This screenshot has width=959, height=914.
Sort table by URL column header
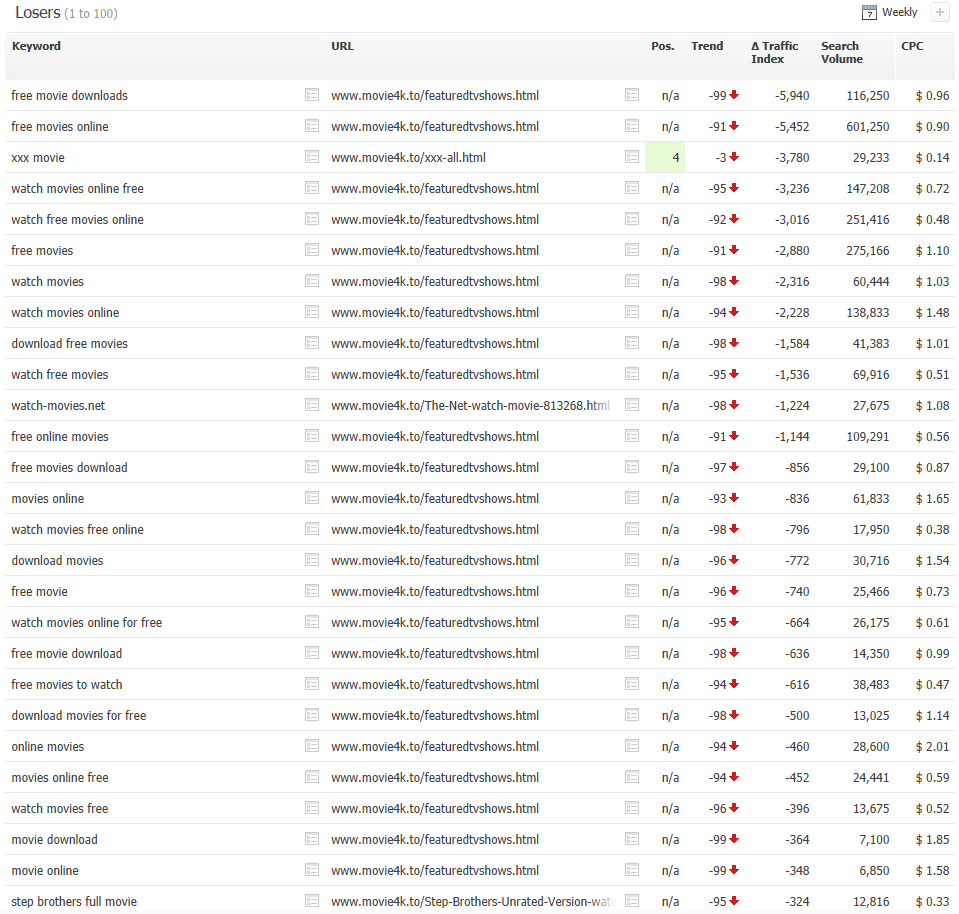coord(342,46)
